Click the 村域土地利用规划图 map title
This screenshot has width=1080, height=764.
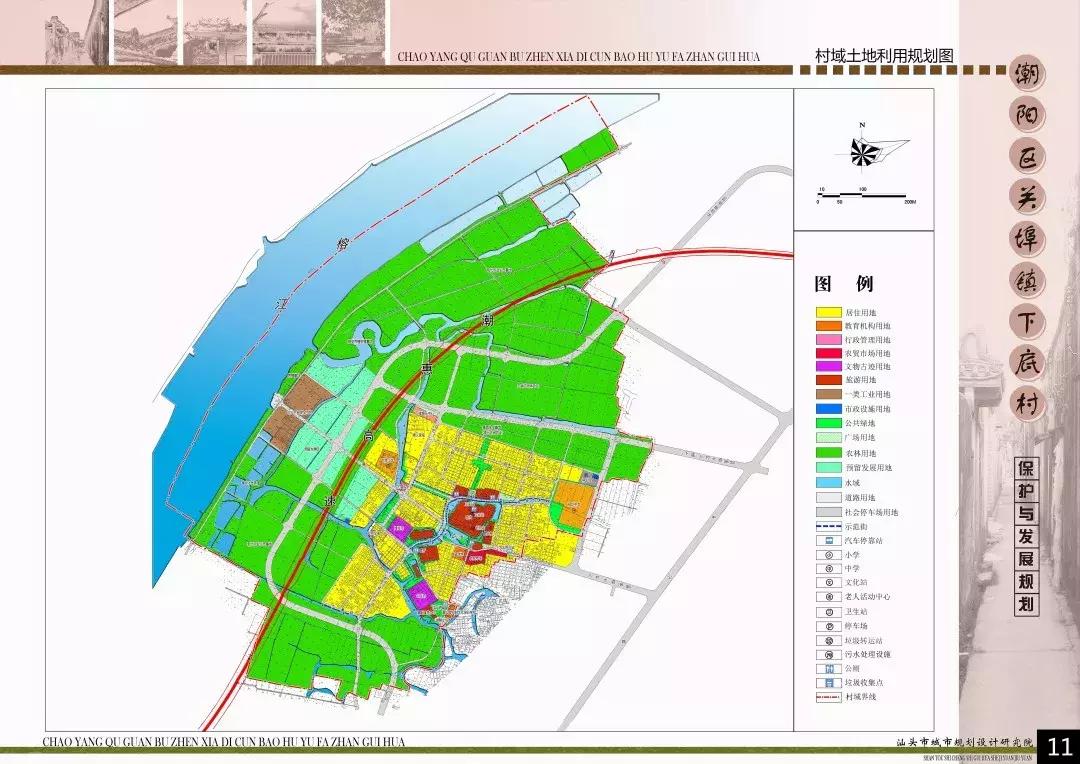pos(884,56)
